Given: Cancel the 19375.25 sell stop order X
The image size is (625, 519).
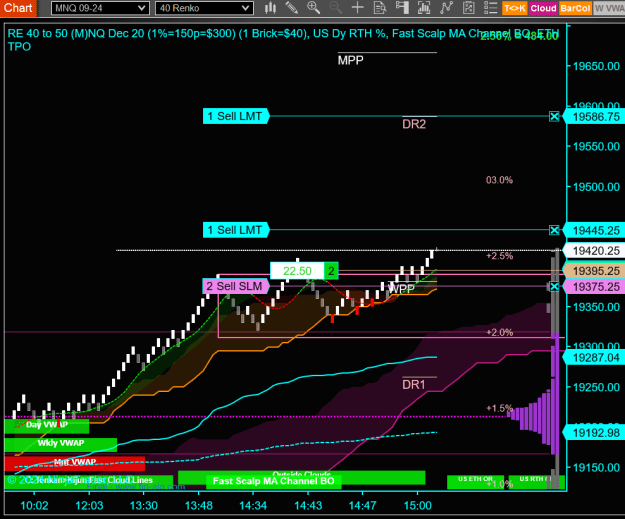Looking at the screenshot, I should point(554,286).
